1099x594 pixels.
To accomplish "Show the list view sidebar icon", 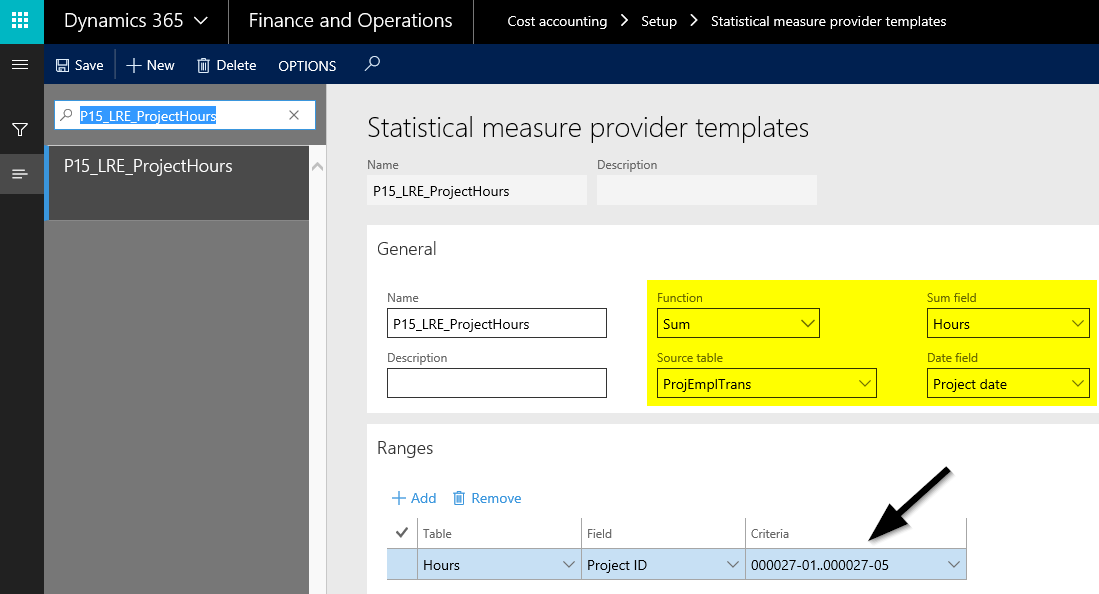I will (x=20, y=174).
